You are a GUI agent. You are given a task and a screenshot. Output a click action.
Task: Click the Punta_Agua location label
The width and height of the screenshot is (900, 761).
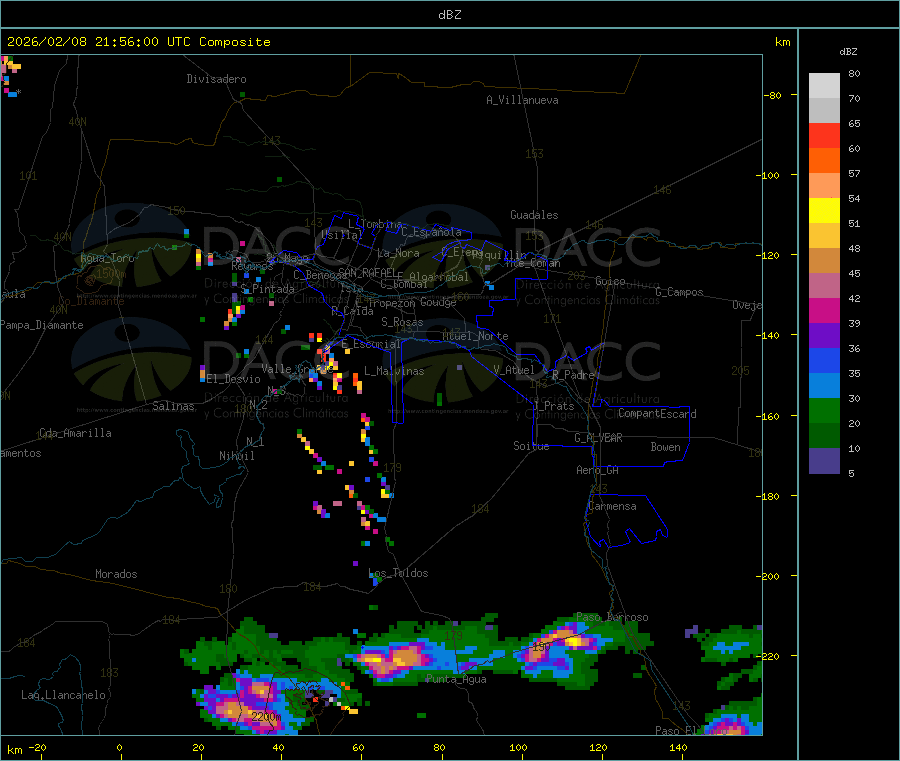tap(456, 679)
